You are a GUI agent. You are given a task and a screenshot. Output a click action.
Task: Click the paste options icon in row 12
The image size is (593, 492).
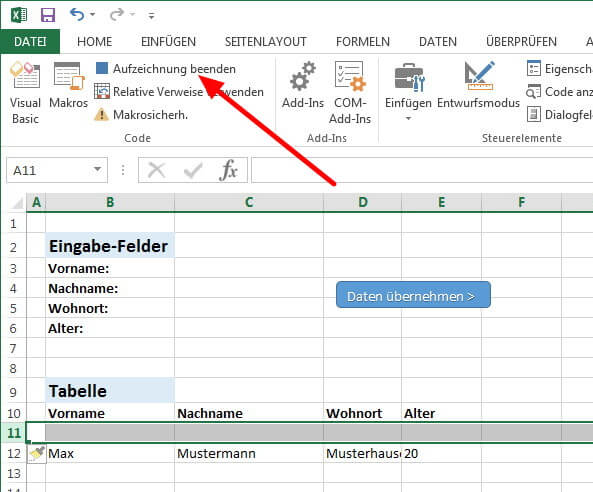tap(37, 453)
